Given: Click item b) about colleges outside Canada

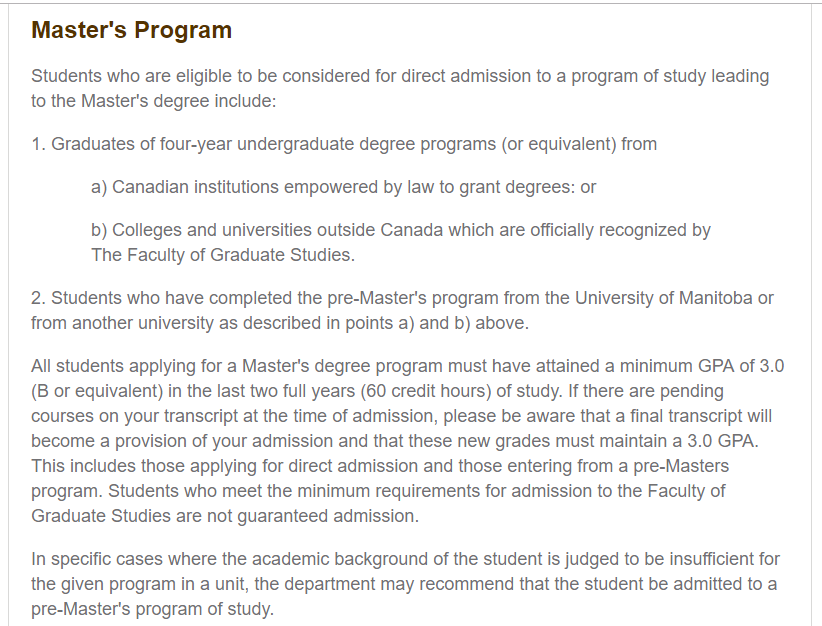Looking at the screenshot, I should [x=400, y=230].
